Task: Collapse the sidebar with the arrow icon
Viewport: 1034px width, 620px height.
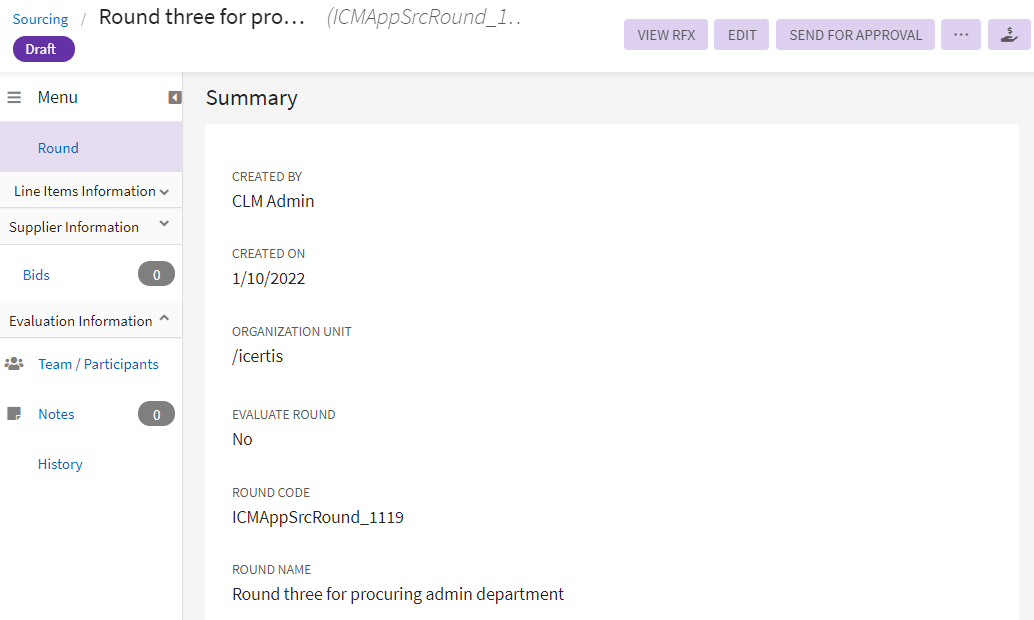Action: click(175, 97)
